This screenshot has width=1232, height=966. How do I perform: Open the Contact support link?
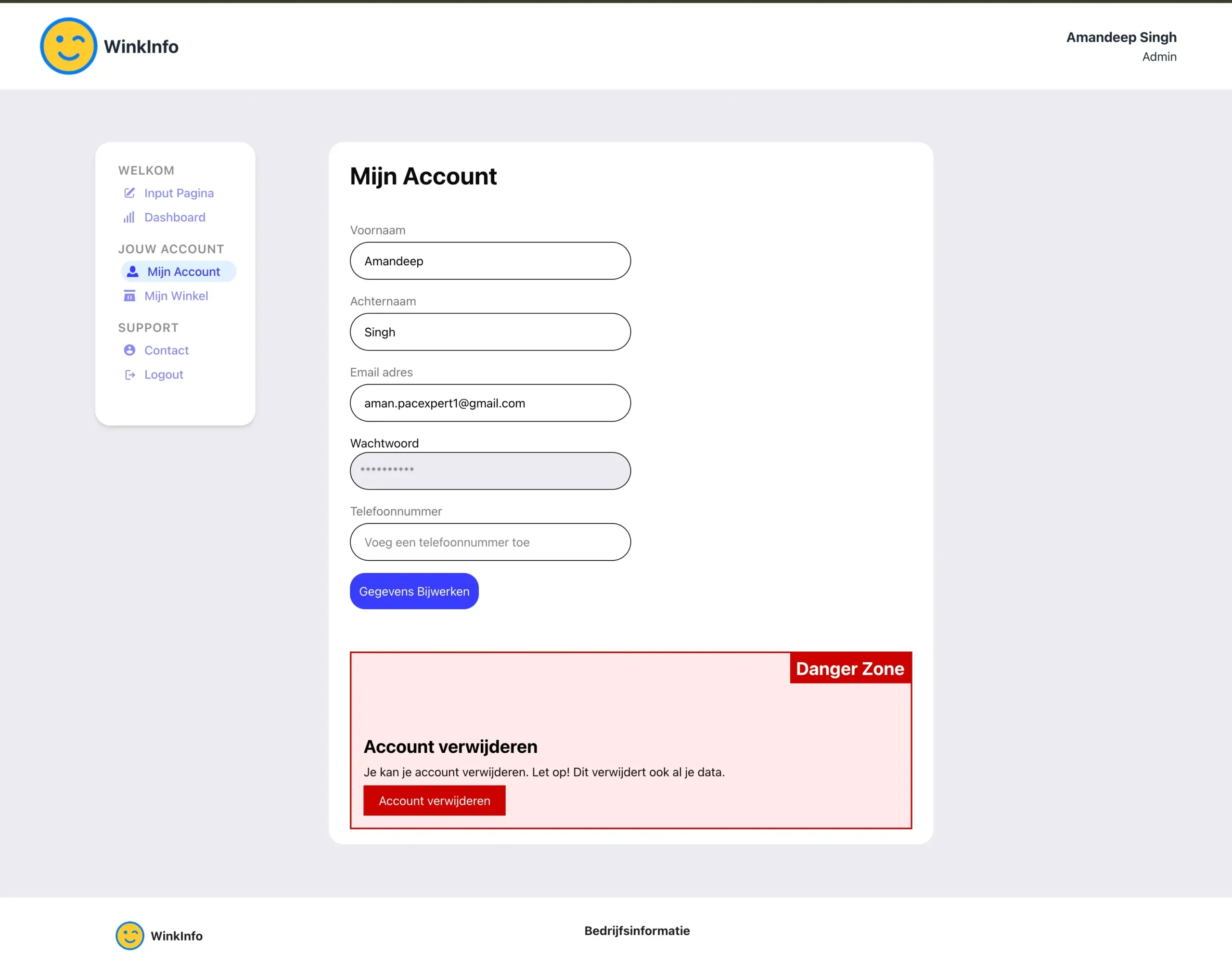click(x=166, y=350)
